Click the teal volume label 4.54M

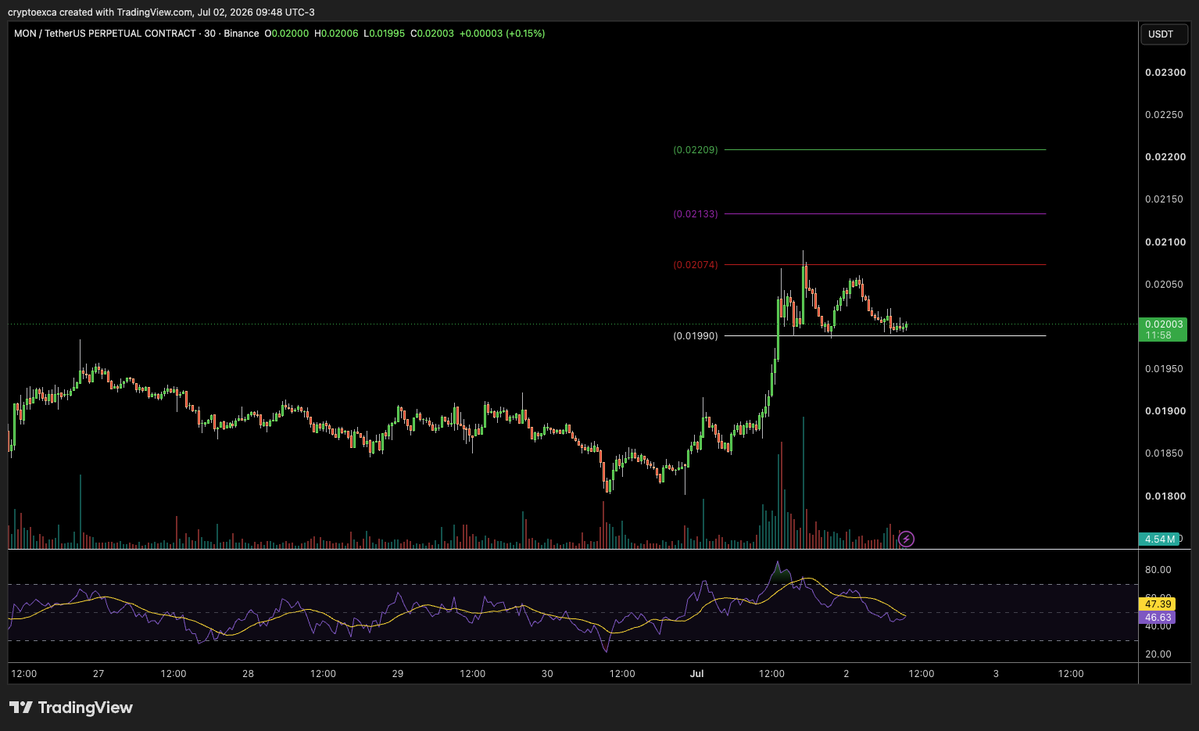coord(1159,539)
